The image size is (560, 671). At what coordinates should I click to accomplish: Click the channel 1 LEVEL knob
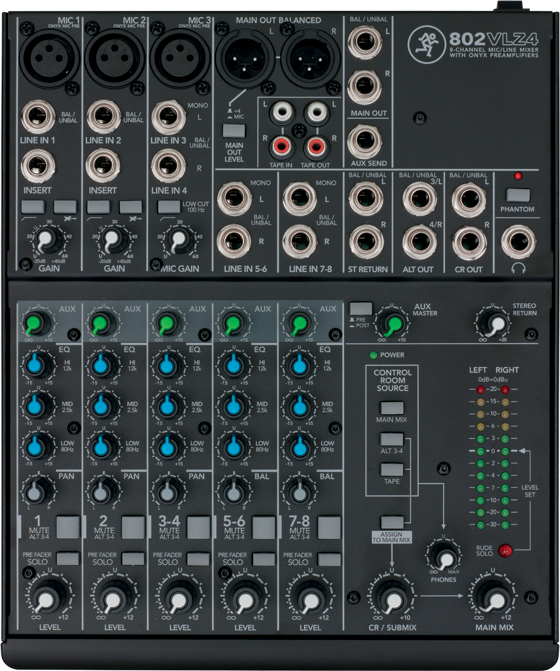(x=48, y=596)
